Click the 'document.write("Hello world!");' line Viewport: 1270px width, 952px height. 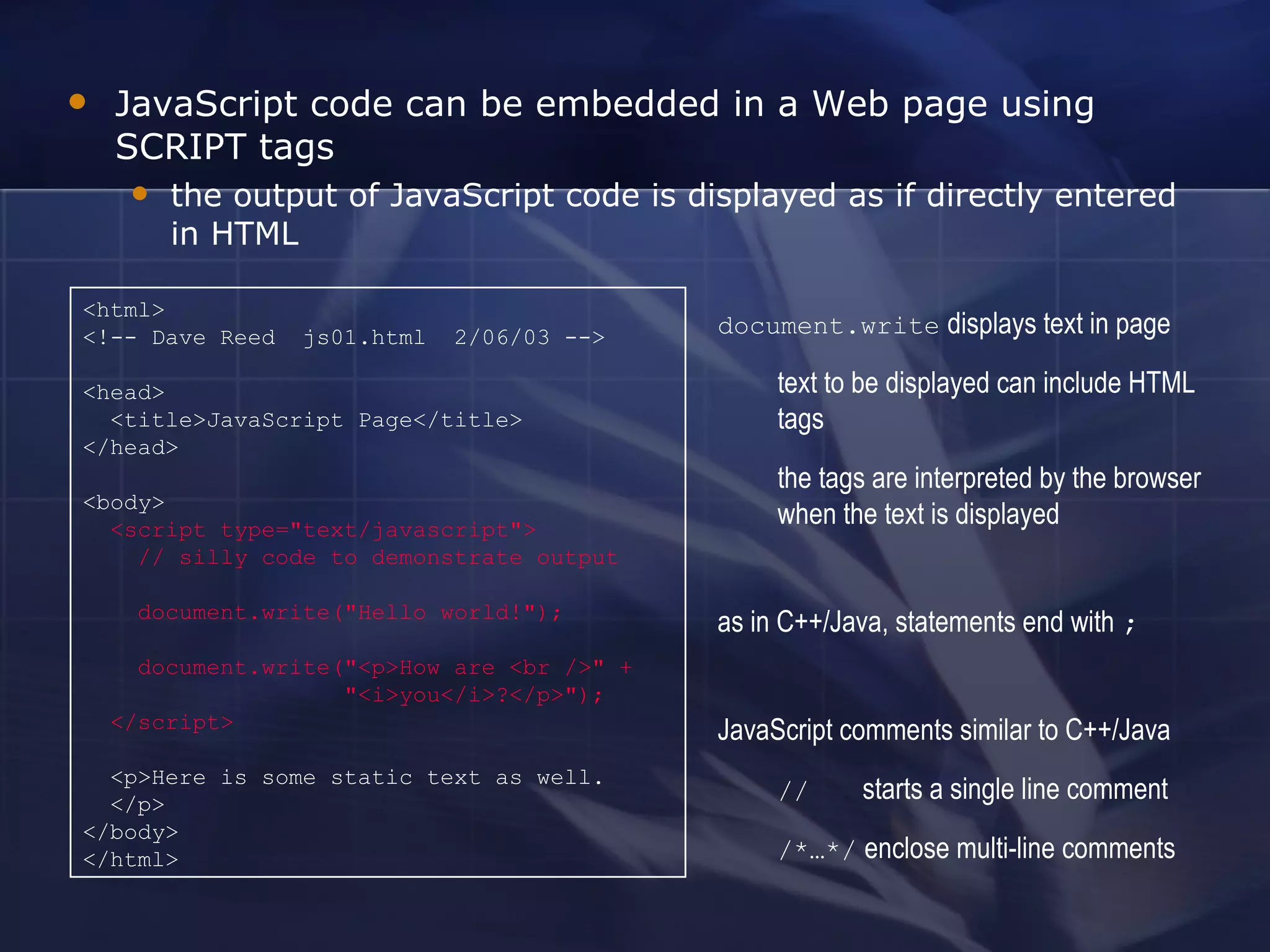click(350, 612)
